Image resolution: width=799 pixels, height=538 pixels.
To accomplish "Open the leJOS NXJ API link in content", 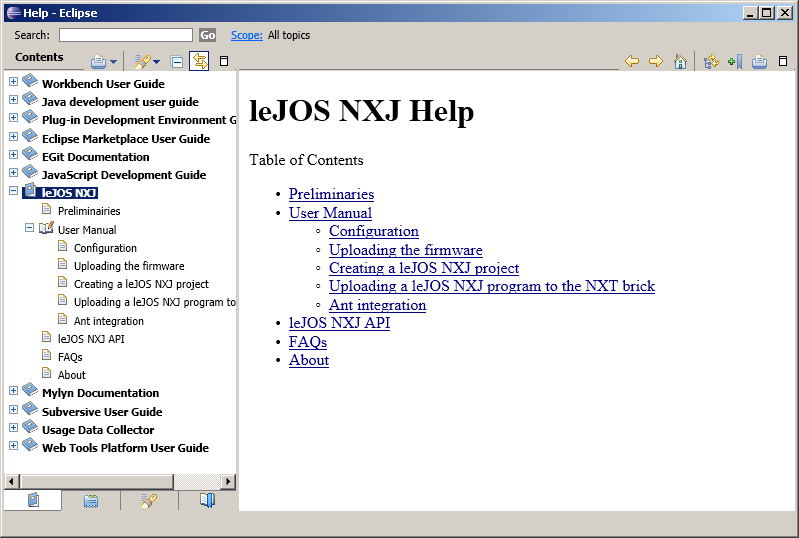I will click(x=339, y=323).
